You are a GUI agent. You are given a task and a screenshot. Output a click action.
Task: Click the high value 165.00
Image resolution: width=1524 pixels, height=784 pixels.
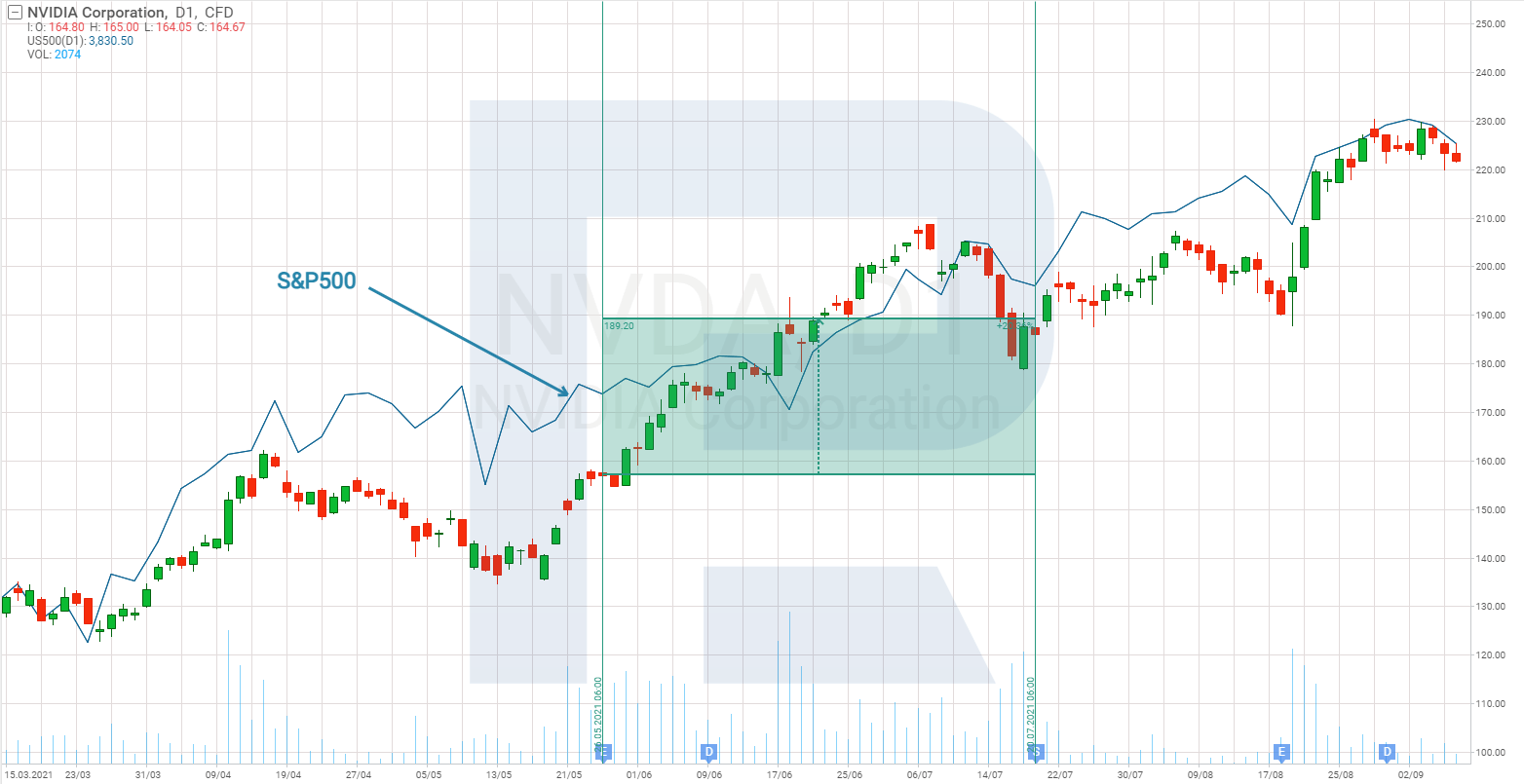tap(121, 27)
